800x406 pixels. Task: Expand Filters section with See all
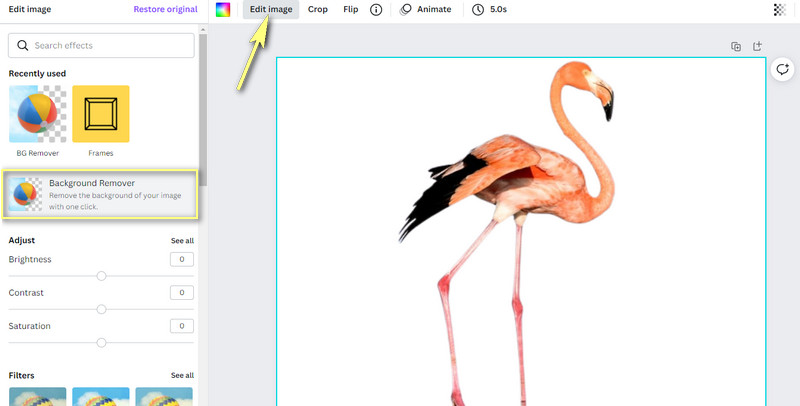tap(182, 376)
